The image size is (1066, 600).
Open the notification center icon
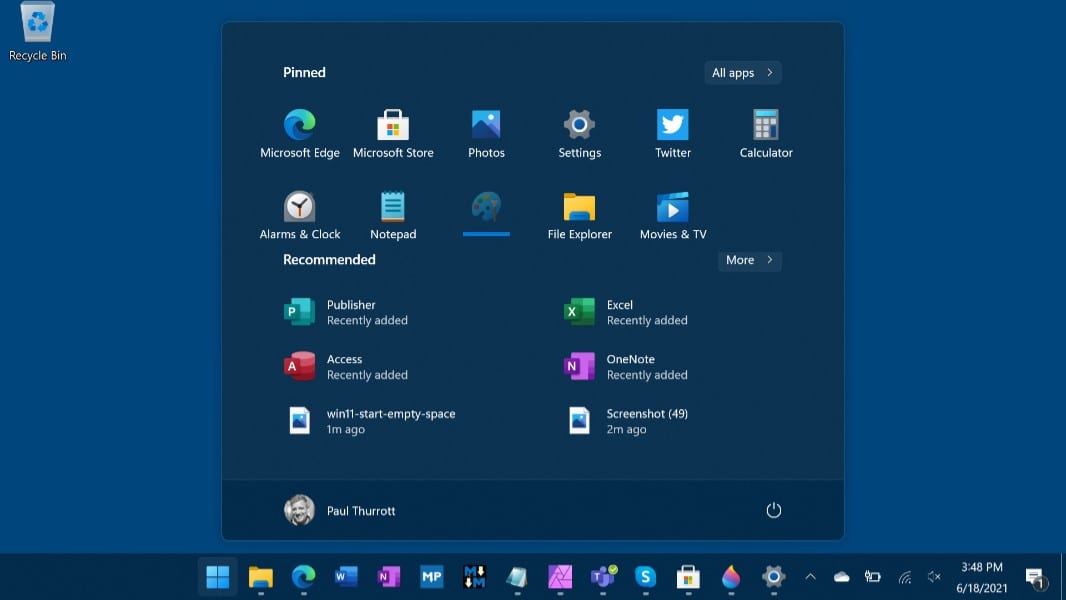point(1035,578)
